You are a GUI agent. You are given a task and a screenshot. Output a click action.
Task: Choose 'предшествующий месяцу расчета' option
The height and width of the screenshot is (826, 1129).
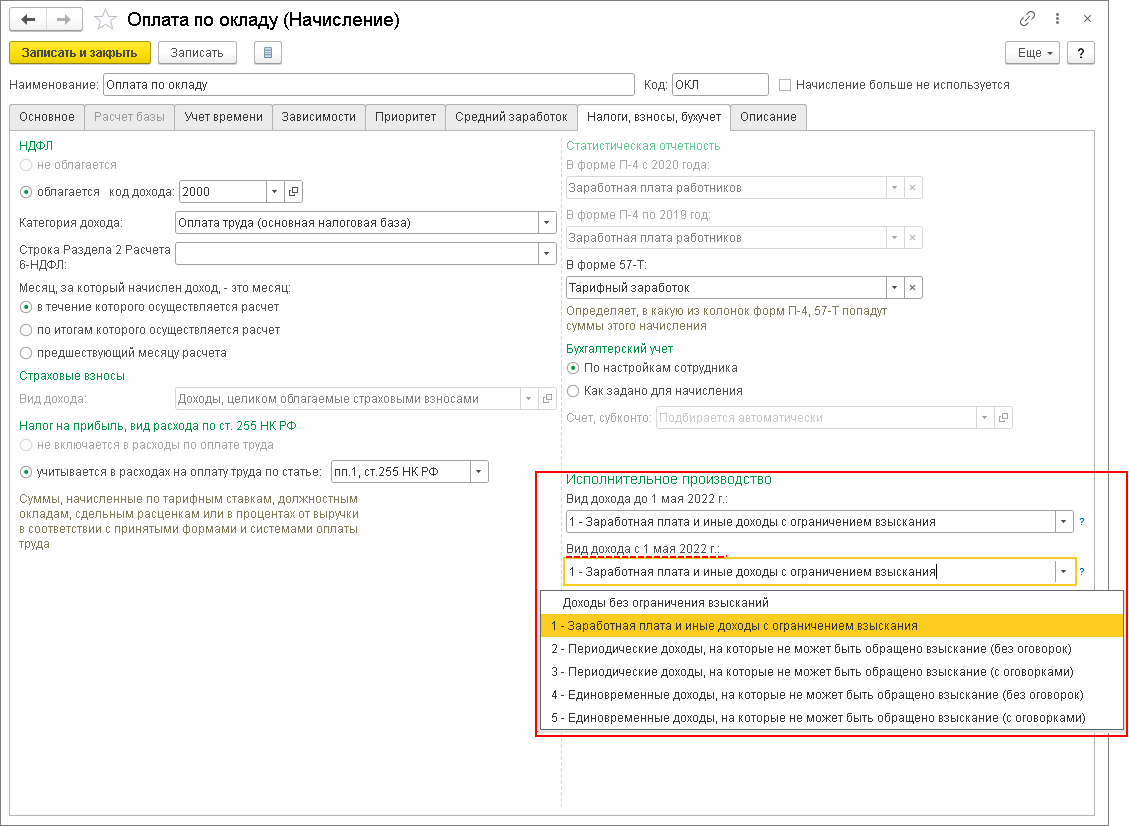click(26, 353)
